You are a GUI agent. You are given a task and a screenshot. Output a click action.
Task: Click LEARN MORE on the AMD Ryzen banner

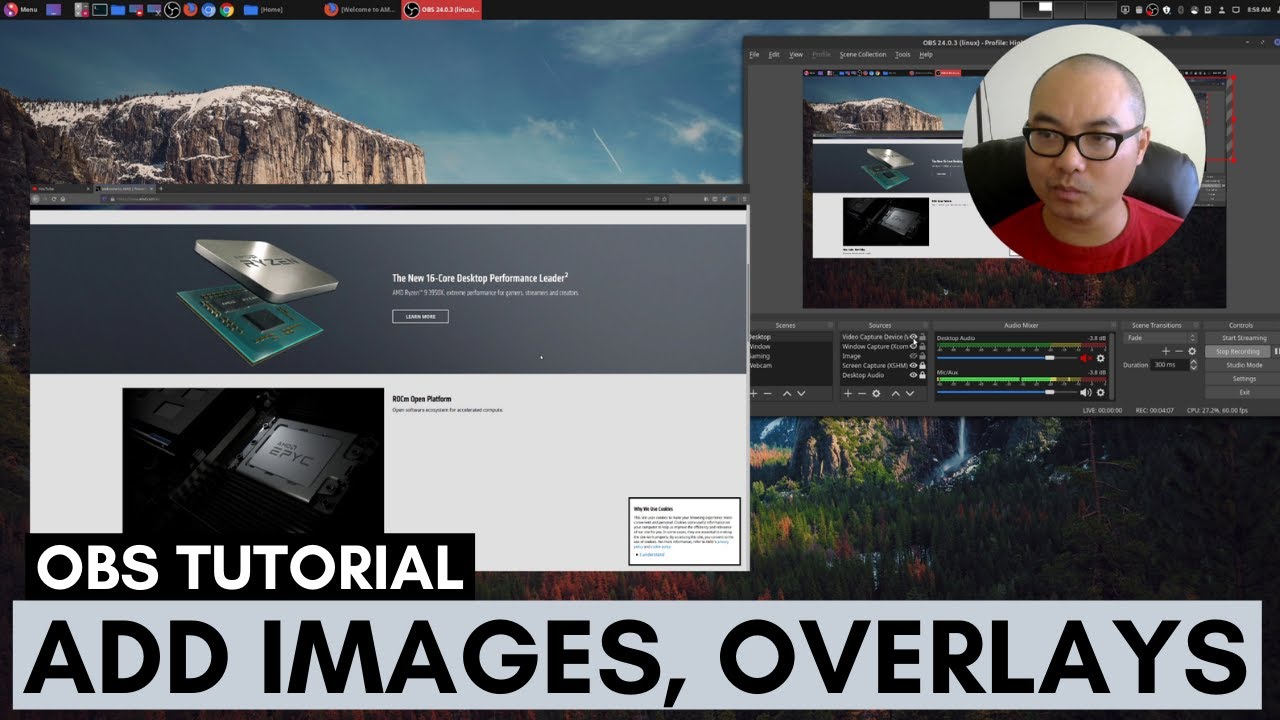tap(420, 316)
